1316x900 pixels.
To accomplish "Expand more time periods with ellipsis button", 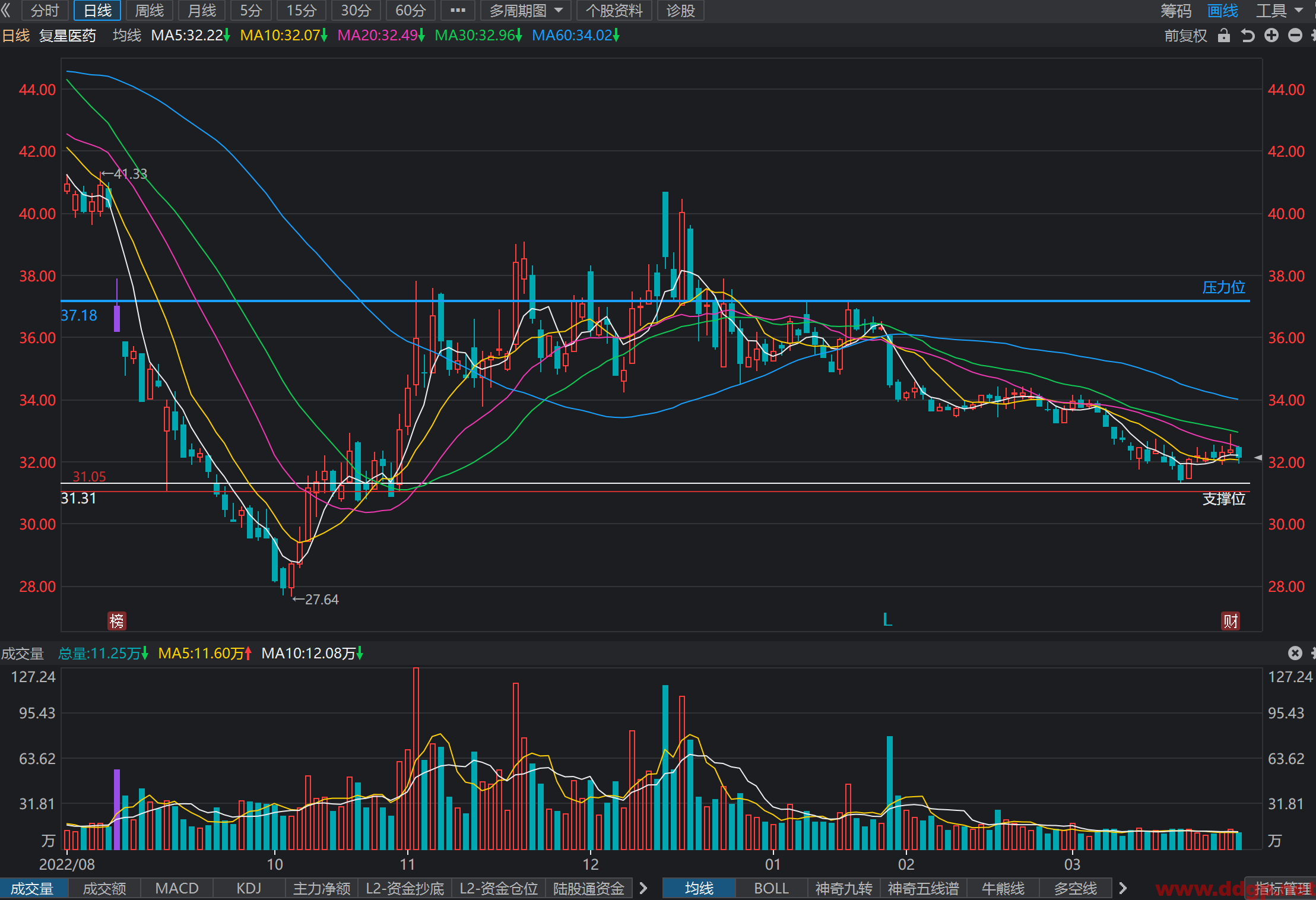I will 458,10.
